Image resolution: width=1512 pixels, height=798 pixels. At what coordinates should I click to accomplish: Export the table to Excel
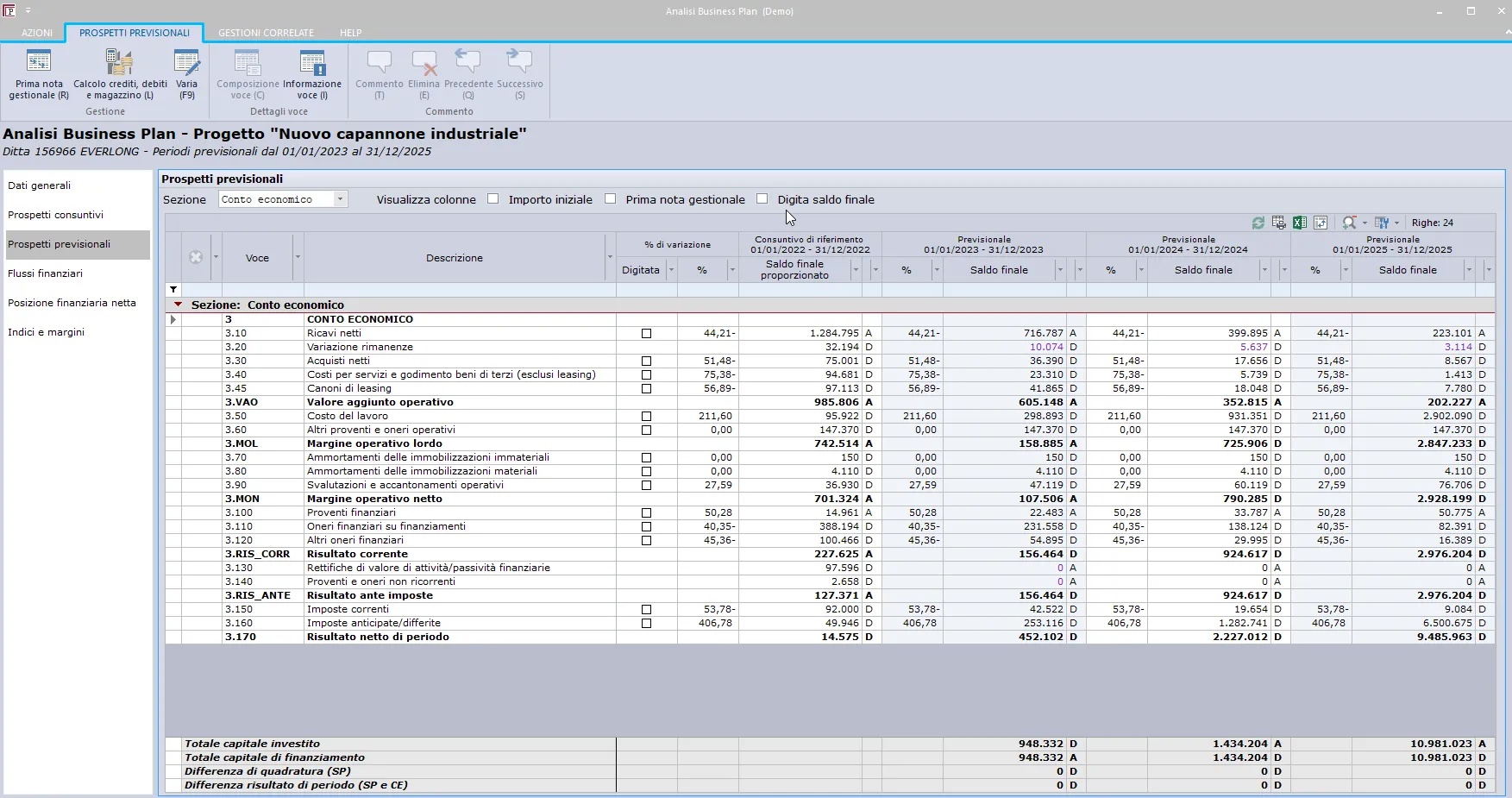point(1300,223)
